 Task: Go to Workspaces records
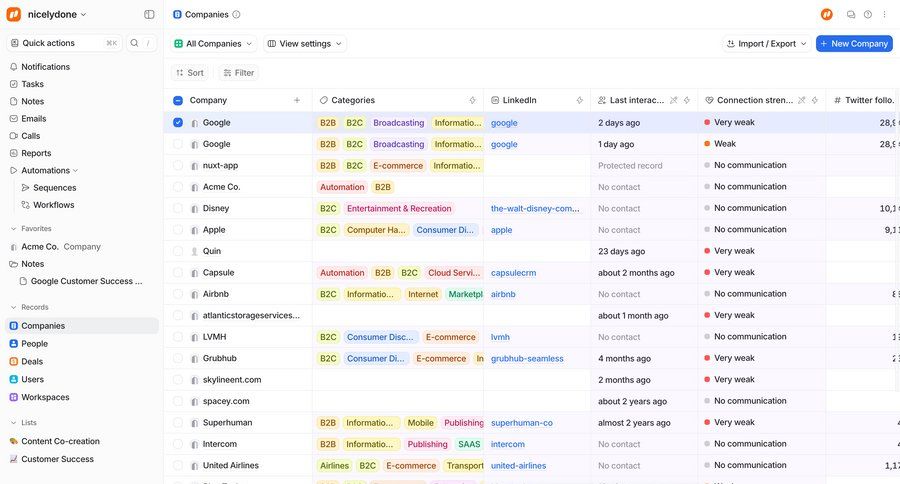coord(80,397)
